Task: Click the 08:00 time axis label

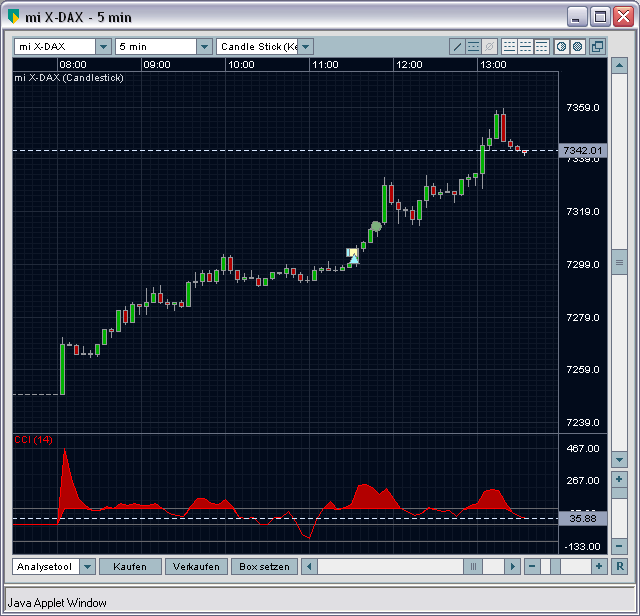Action: coord(73,64)
